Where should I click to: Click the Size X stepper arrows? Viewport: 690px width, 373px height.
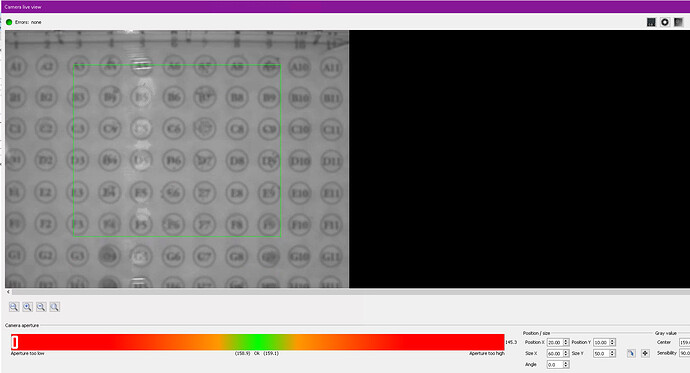566,353
